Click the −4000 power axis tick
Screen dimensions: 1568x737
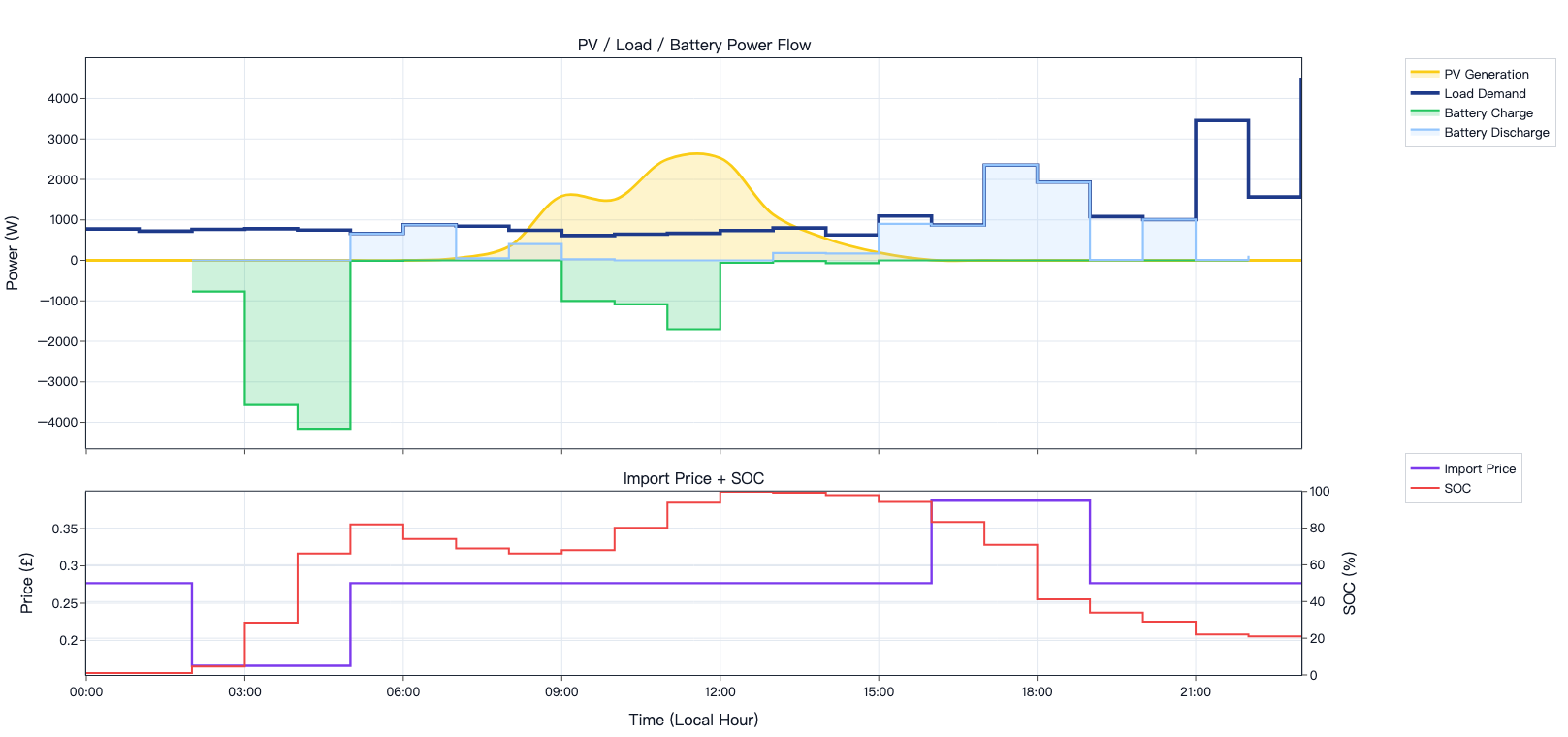[x=58, y=422]
